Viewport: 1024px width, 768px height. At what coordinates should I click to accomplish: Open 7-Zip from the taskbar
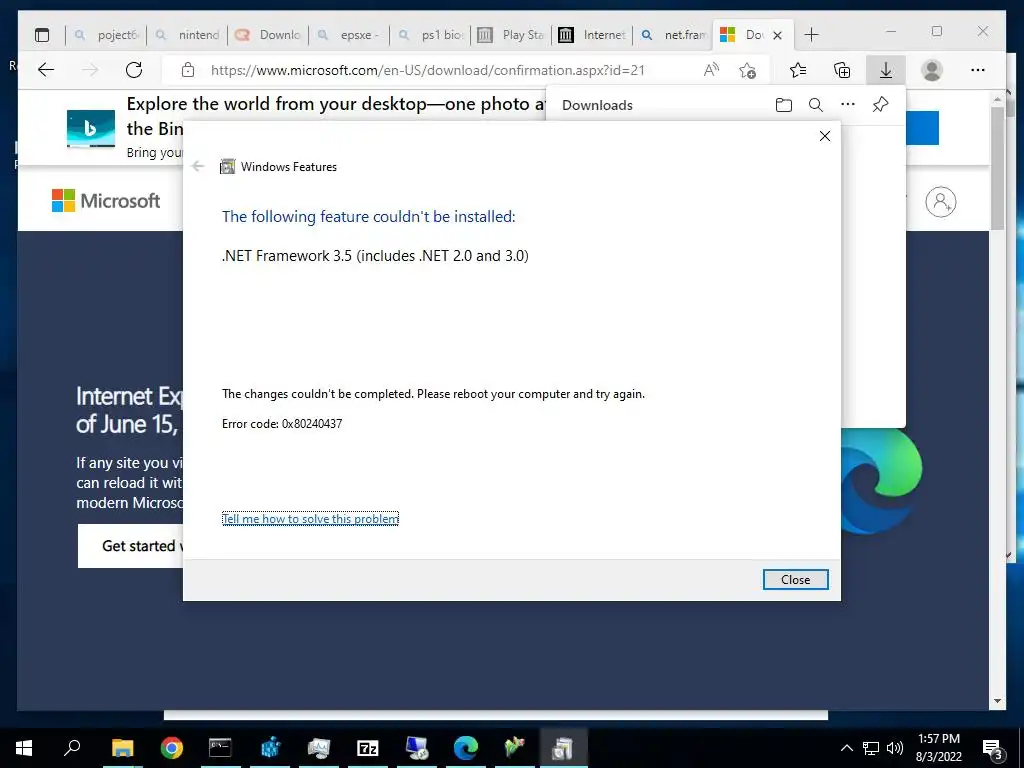368,748
